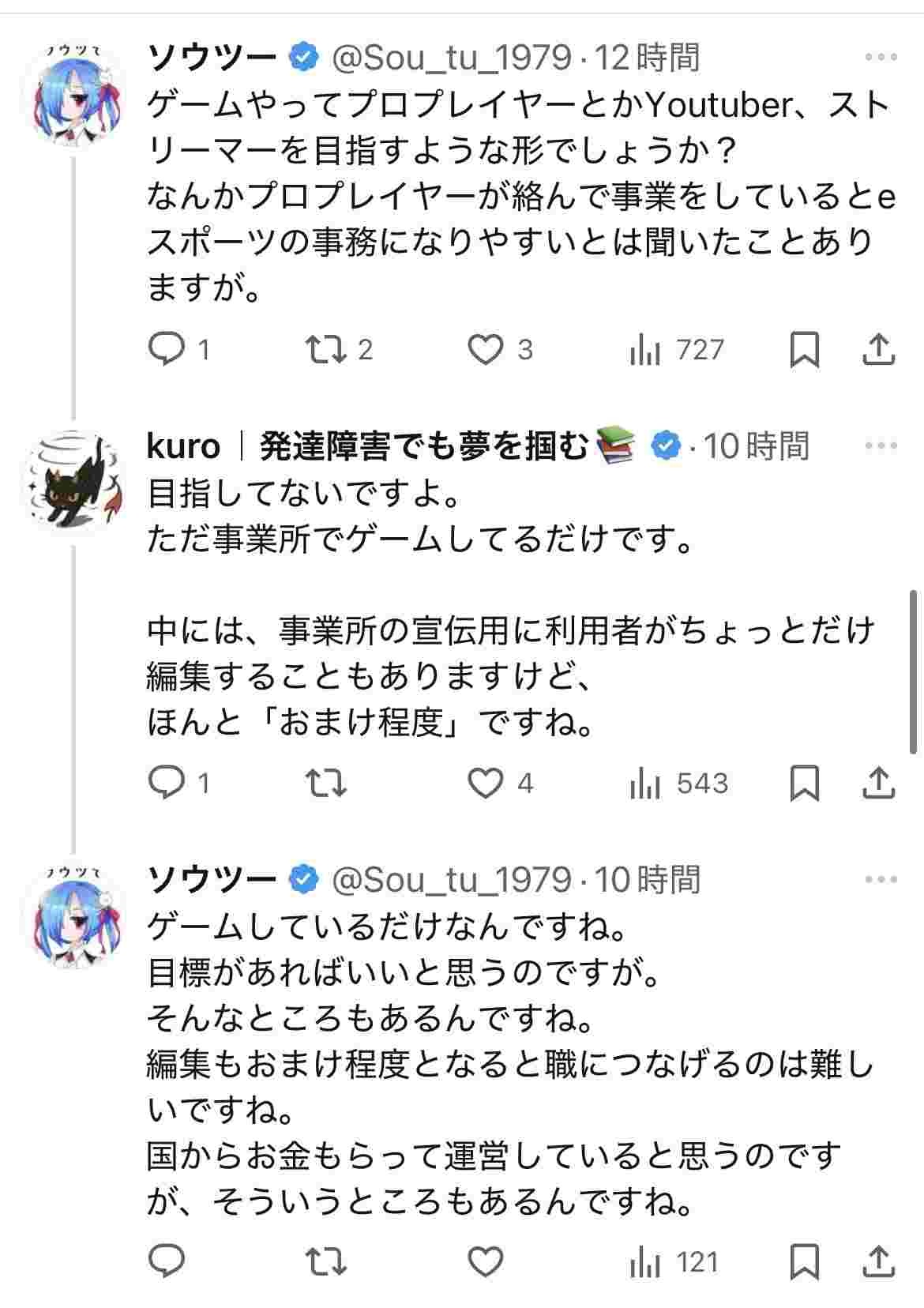Open more options on last tweet
Image resolution: width=924 pixels, height=1308 pixels.
point(881,878)
